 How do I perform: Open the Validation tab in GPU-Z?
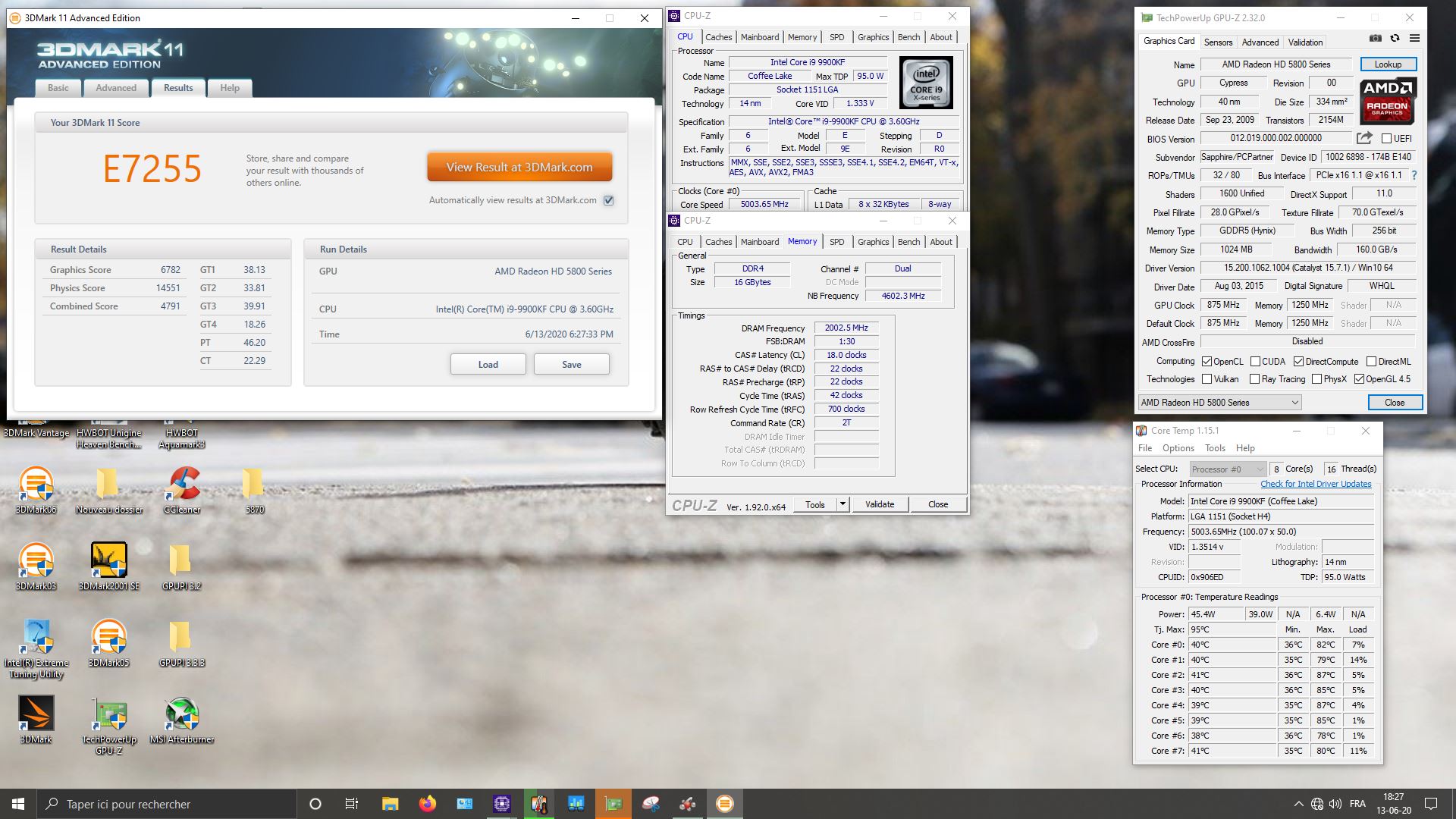[x=1305, y=42]
